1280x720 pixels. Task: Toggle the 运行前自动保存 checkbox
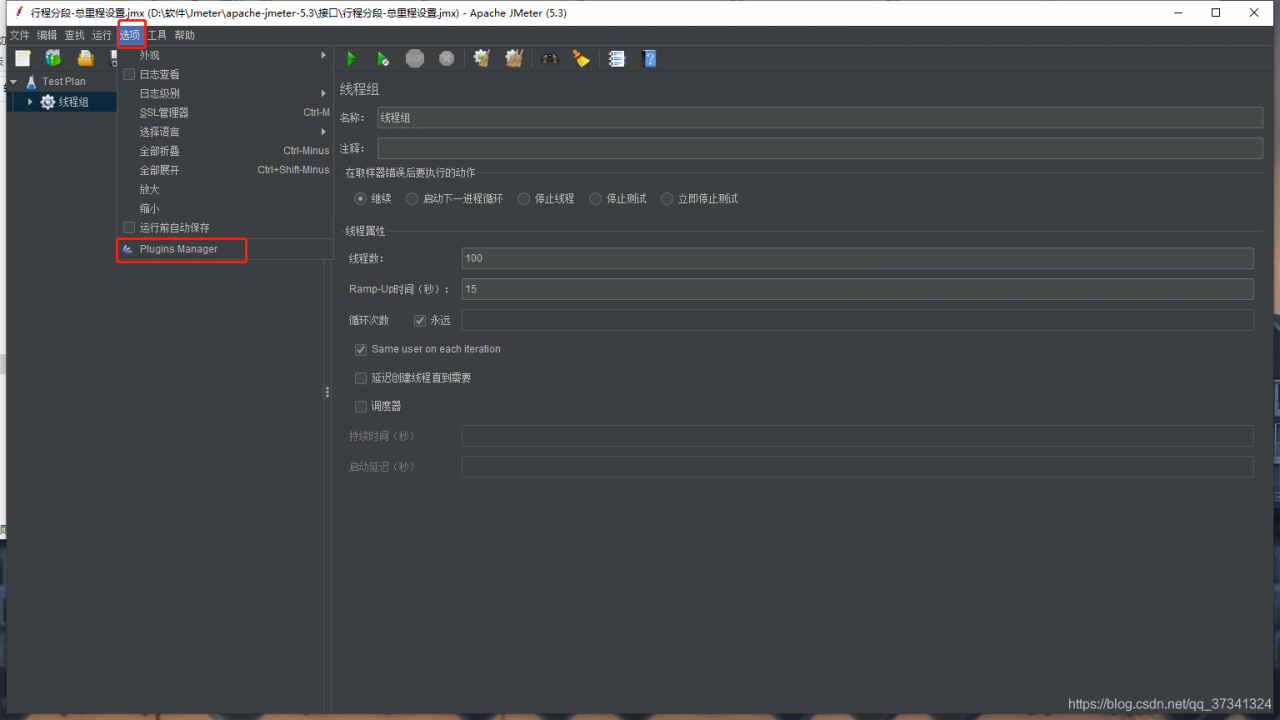(x=129, y=228)
